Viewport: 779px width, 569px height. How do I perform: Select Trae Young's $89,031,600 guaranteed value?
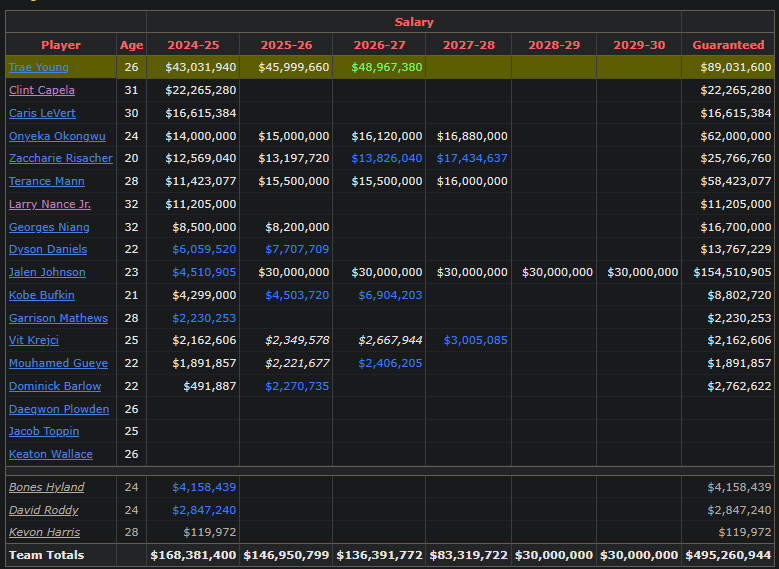click(736, 67)
